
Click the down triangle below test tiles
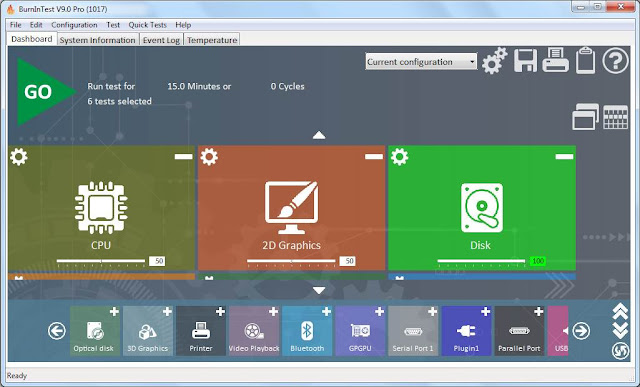click(x=319, y=290)
